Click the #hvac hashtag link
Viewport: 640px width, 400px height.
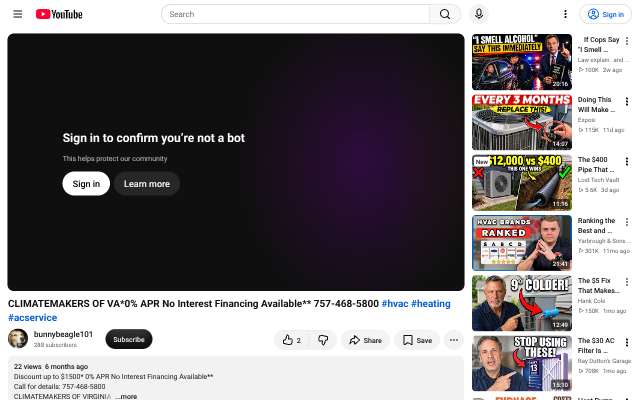[395, 304]
